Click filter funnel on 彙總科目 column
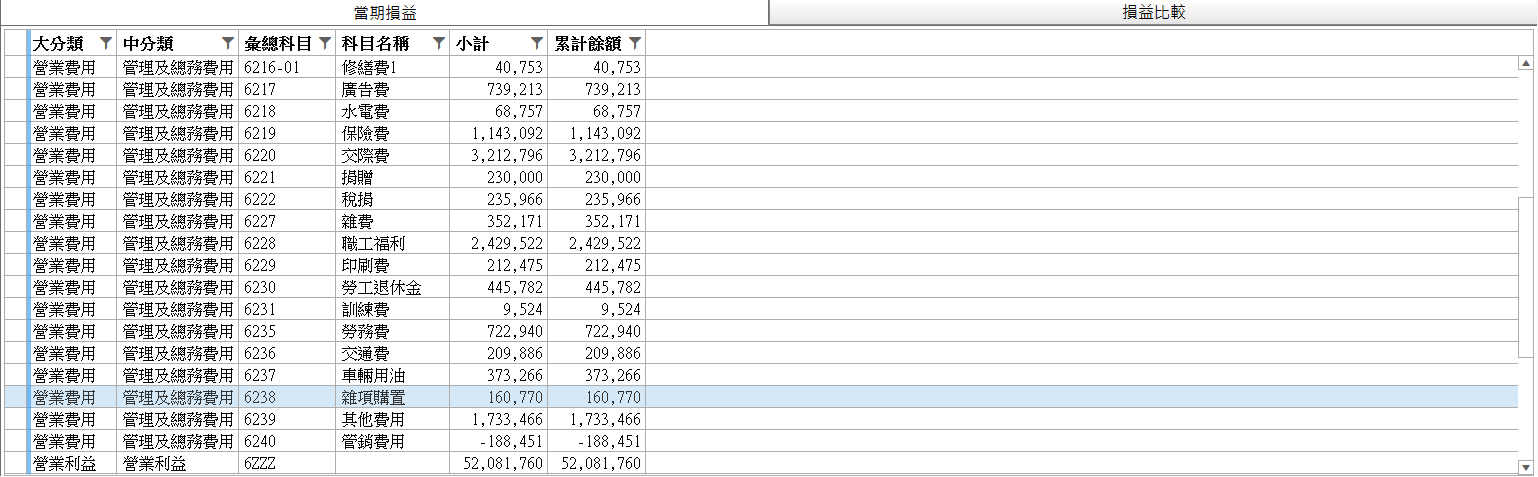Viewport: 1538px width, 477px height. (324, 43)
